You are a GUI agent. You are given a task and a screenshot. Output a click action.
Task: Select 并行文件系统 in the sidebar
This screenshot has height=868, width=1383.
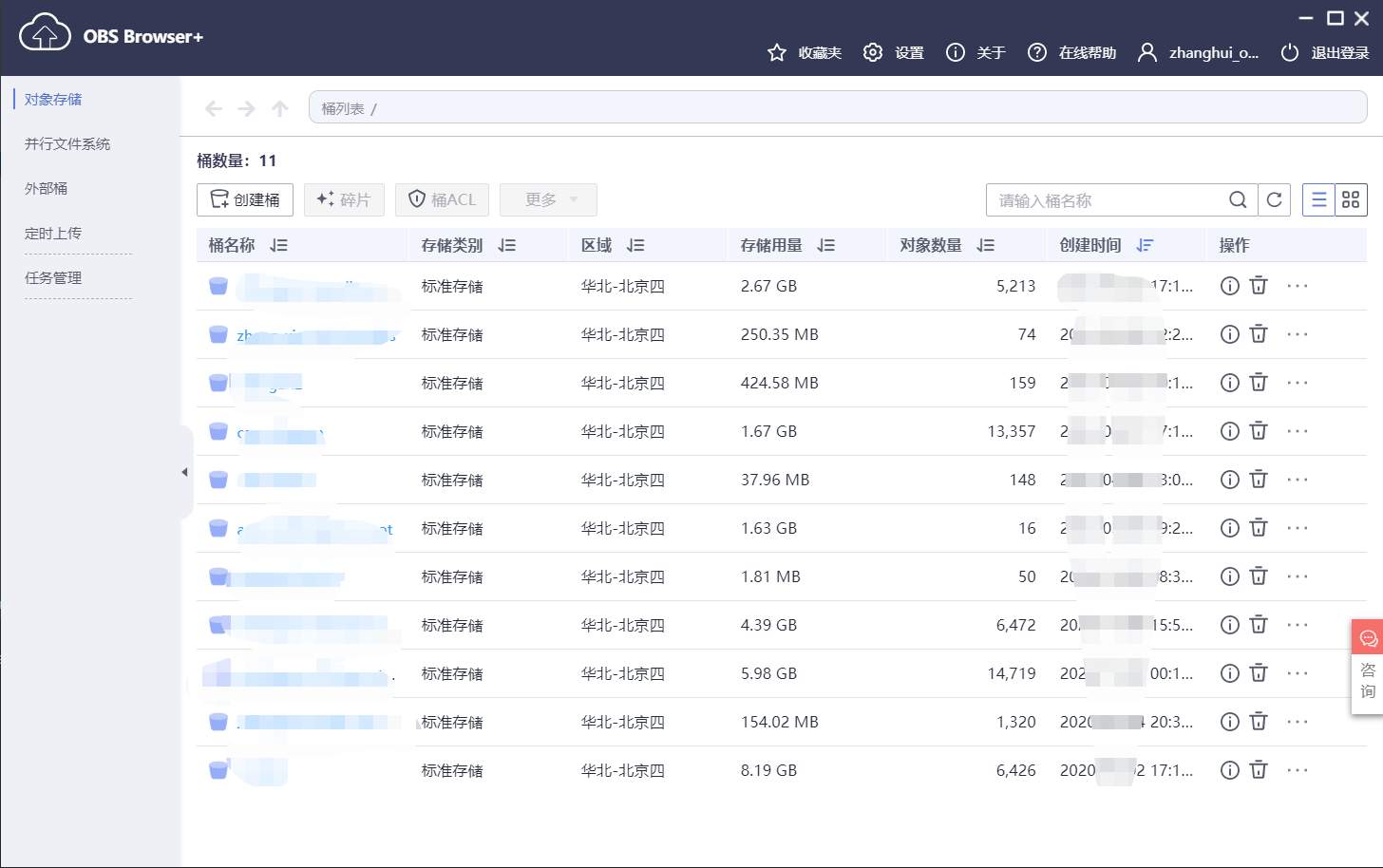67,143
